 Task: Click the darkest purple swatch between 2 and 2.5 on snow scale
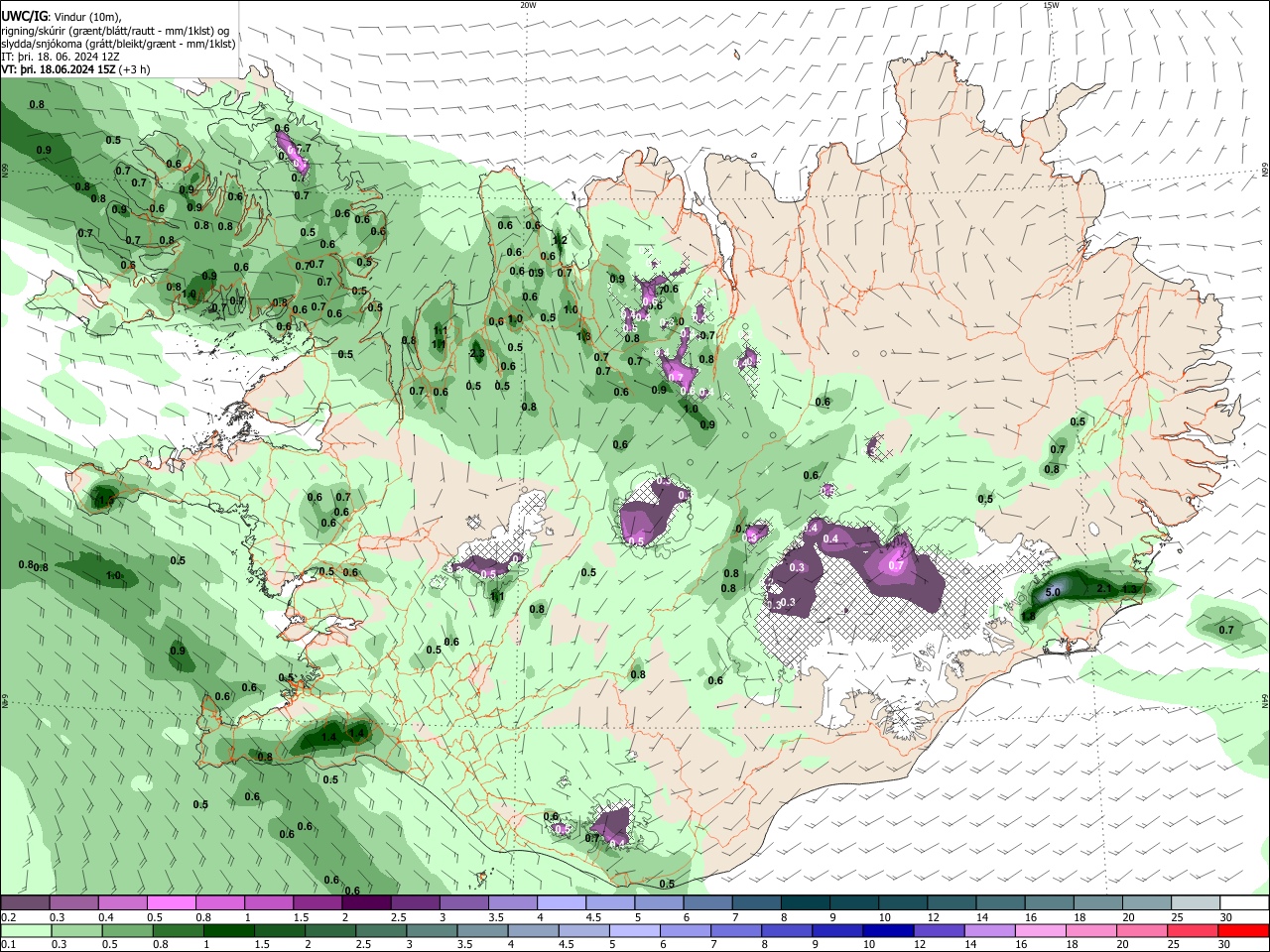pos(366,902)
